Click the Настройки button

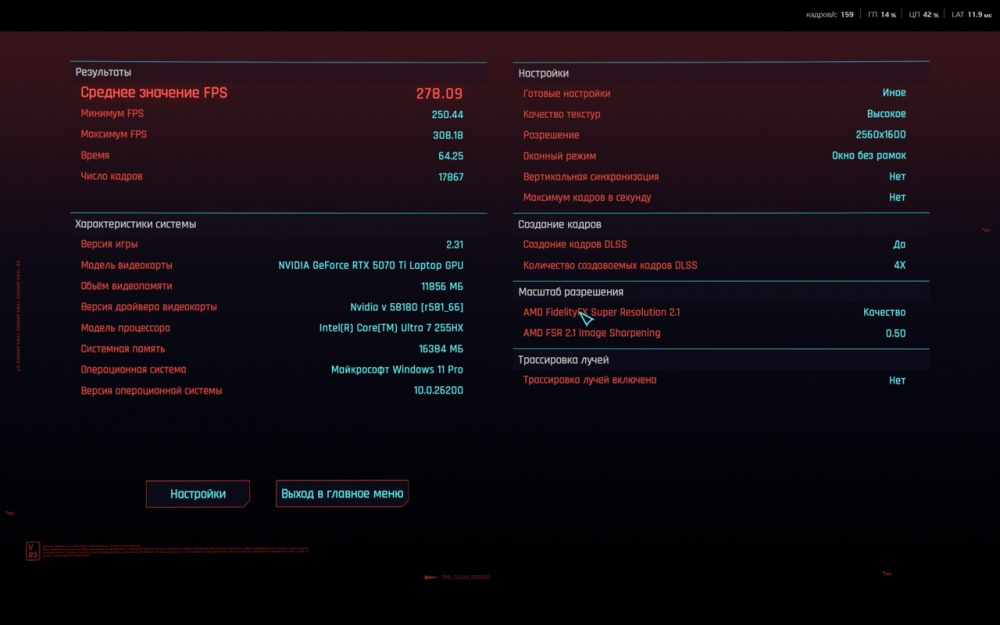198,494
